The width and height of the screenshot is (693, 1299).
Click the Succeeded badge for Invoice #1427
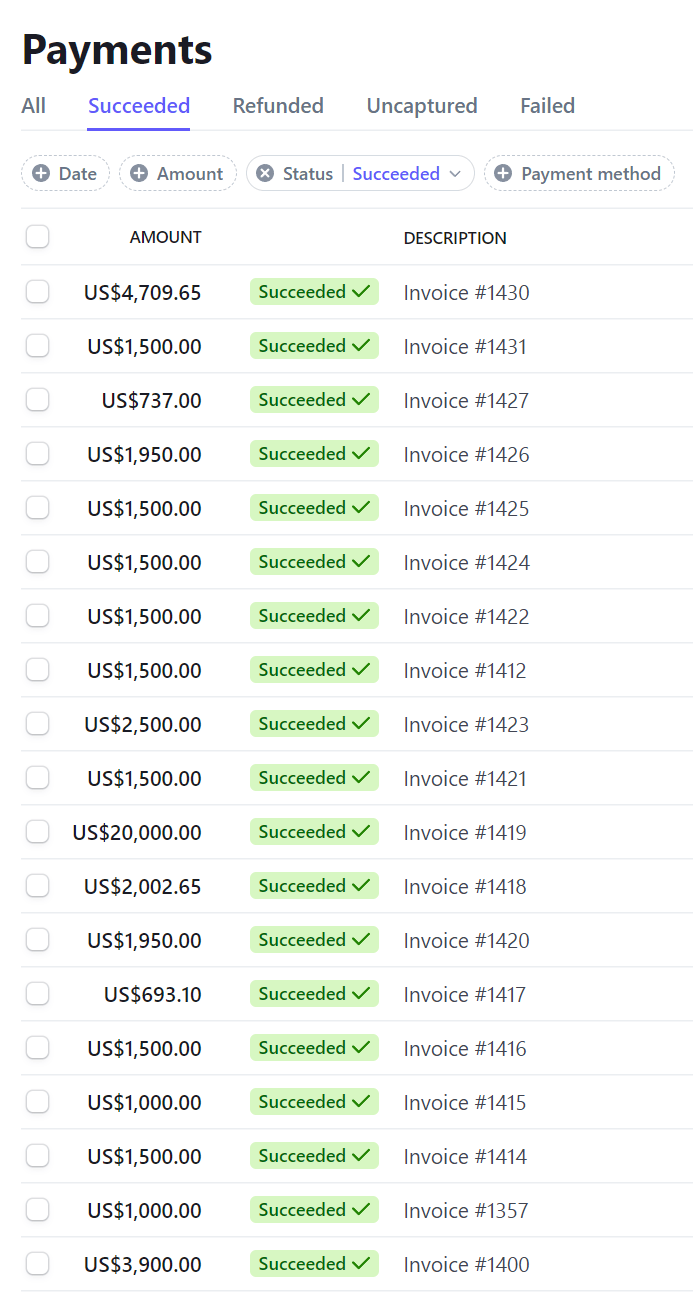click(314, 400)
